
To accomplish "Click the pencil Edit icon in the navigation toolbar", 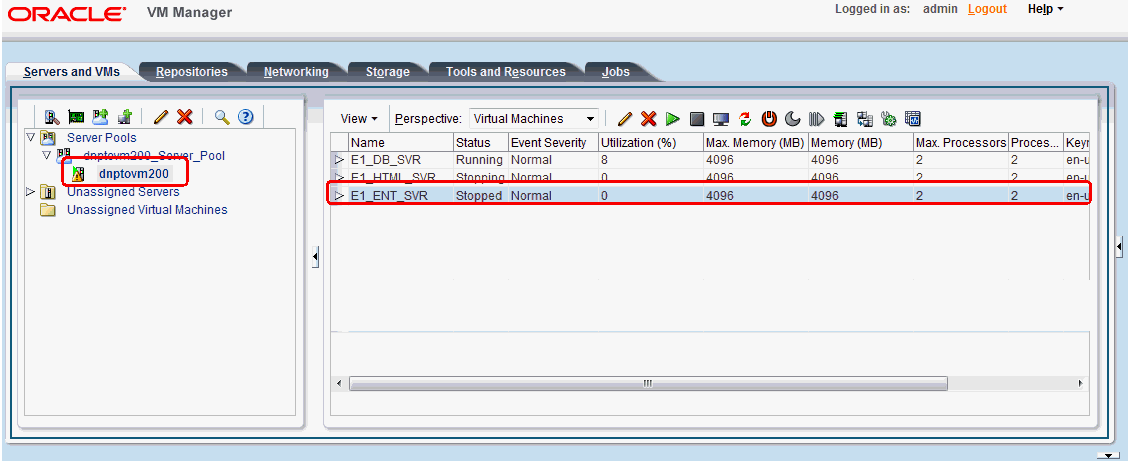I will (x=161, y=117).
